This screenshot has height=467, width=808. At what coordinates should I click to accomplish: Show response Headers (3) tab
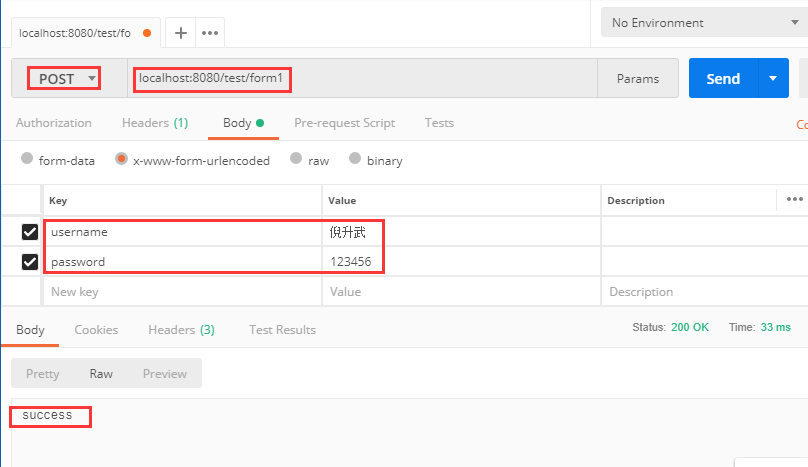pos(181,330)
